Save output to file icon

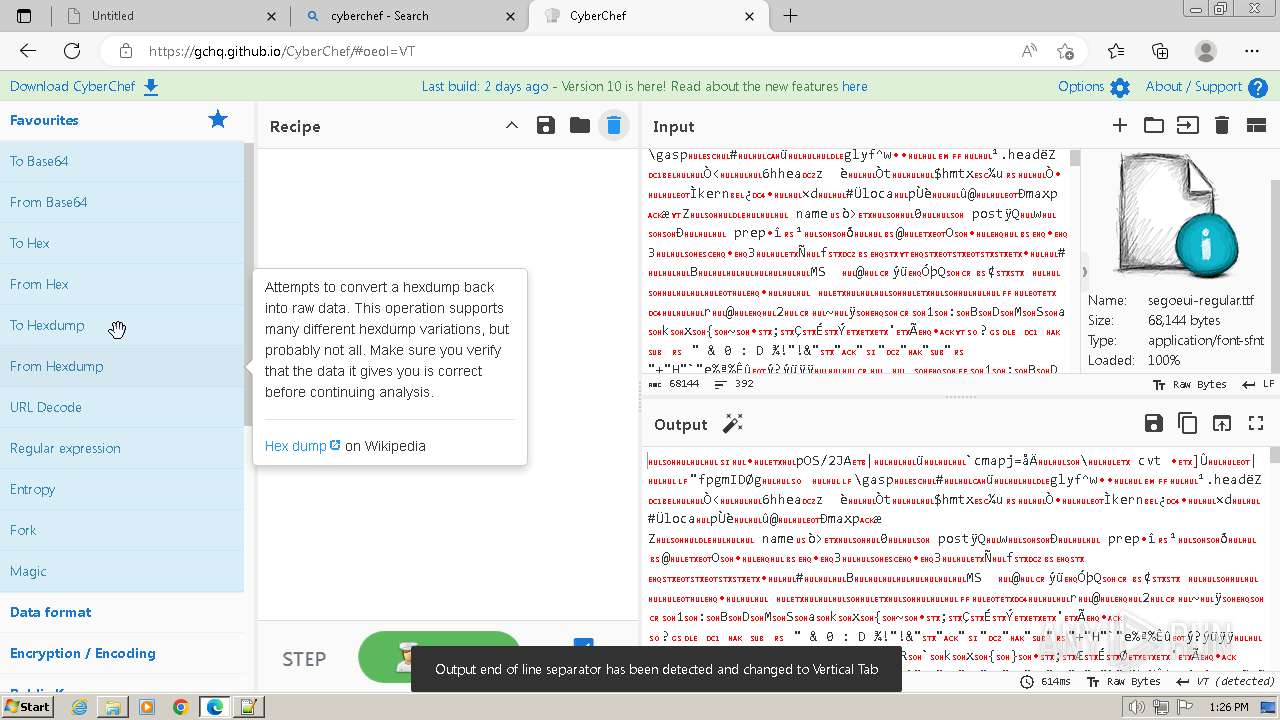1154,424
